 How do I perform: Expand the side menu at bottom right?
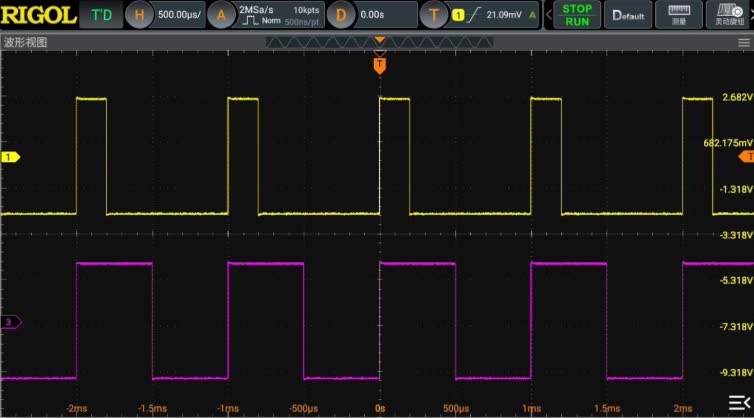739,402
